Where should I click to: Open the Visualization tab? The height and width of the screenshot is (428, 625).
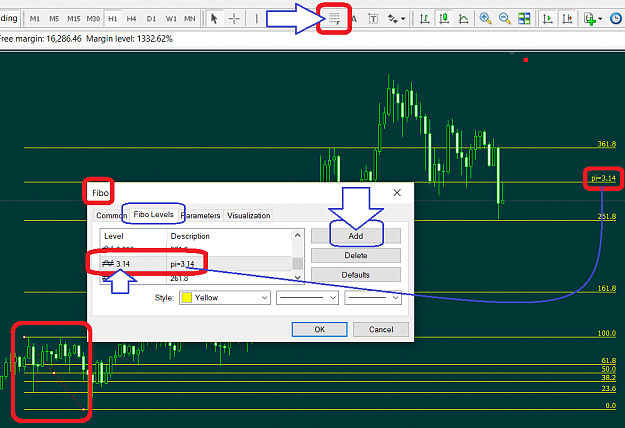click(x=248, y=215)
